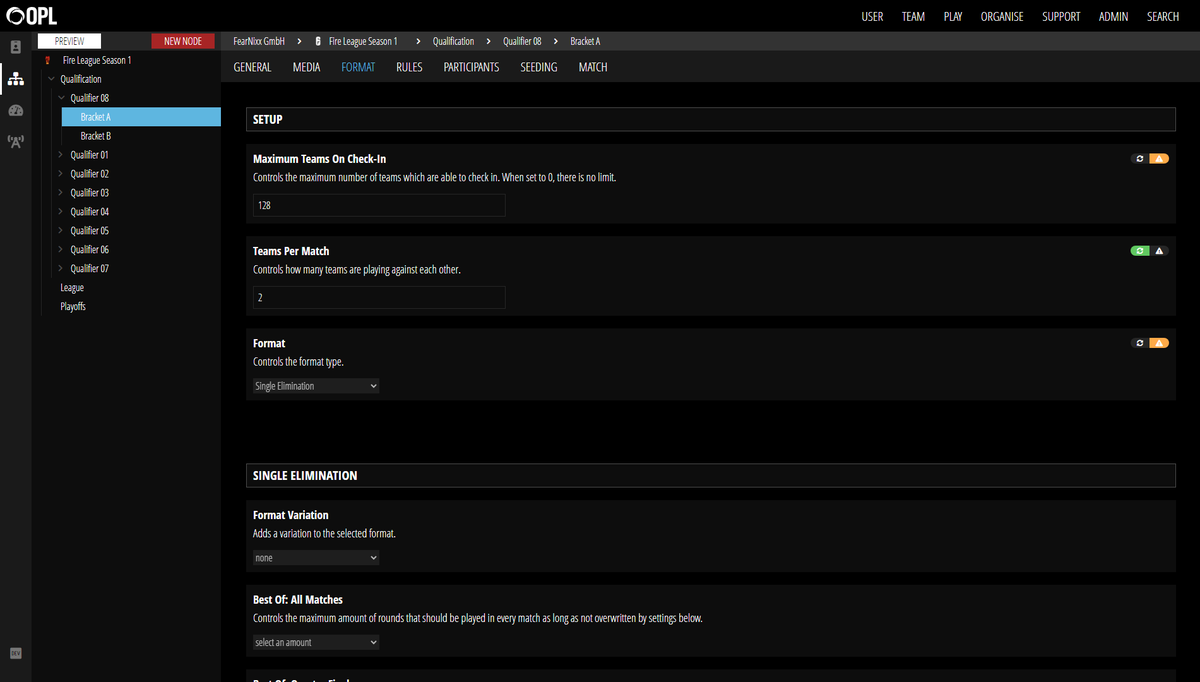
Task: Go to Qualifier 08 breadcrumb link
Action: [x=522, y=41]
